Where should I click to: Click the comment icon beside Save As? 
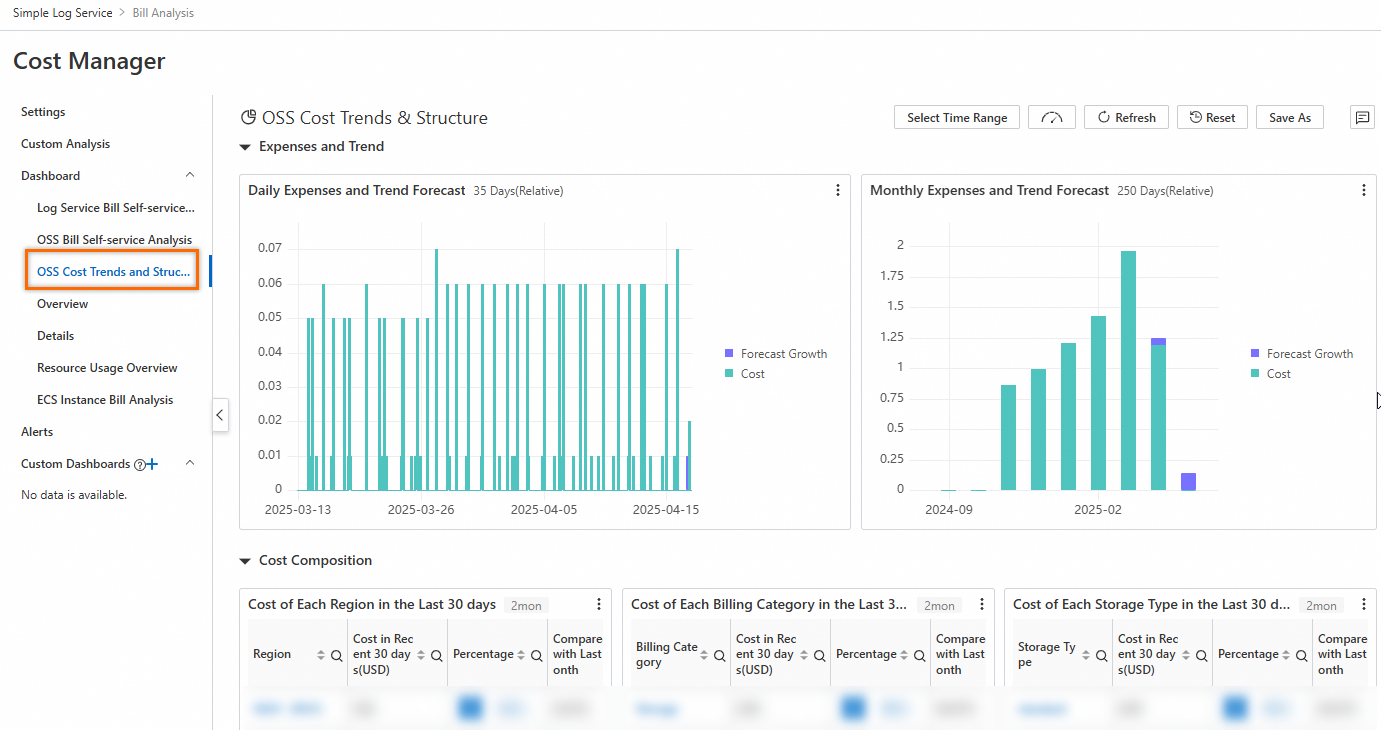(x=1362, y=118)
